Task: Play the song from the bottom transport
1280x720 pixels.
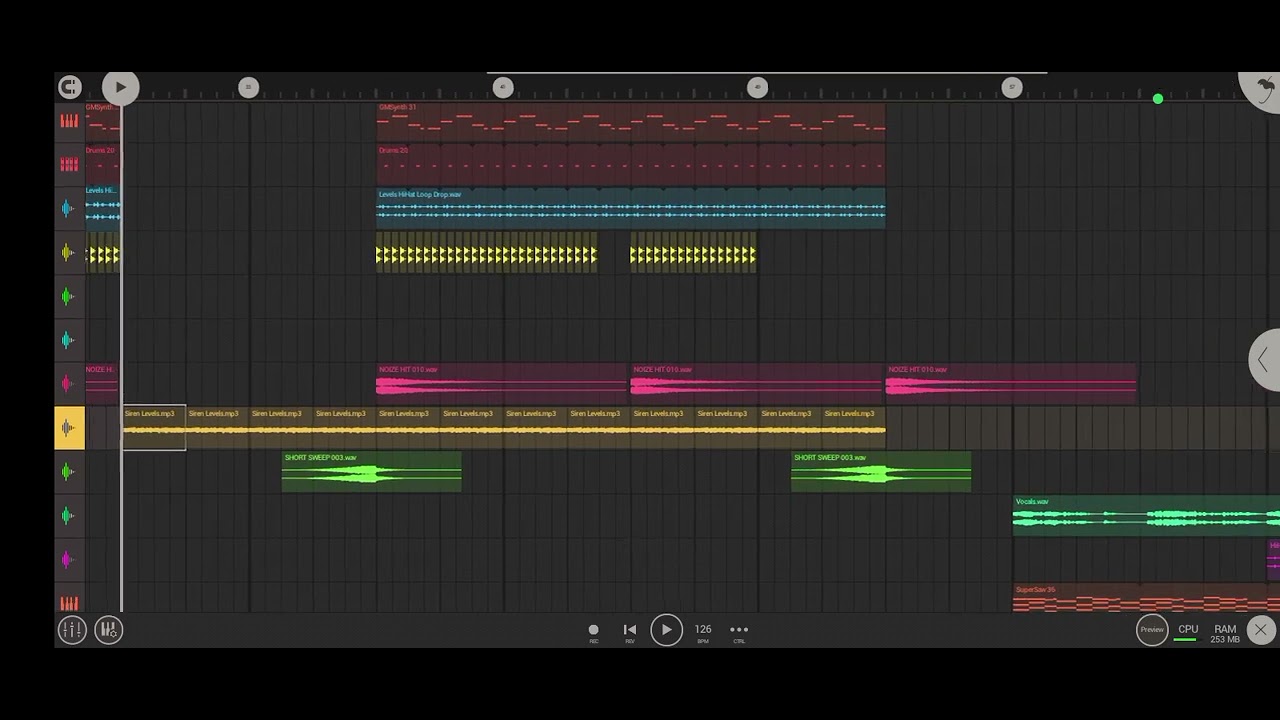Action: [667, 630]
